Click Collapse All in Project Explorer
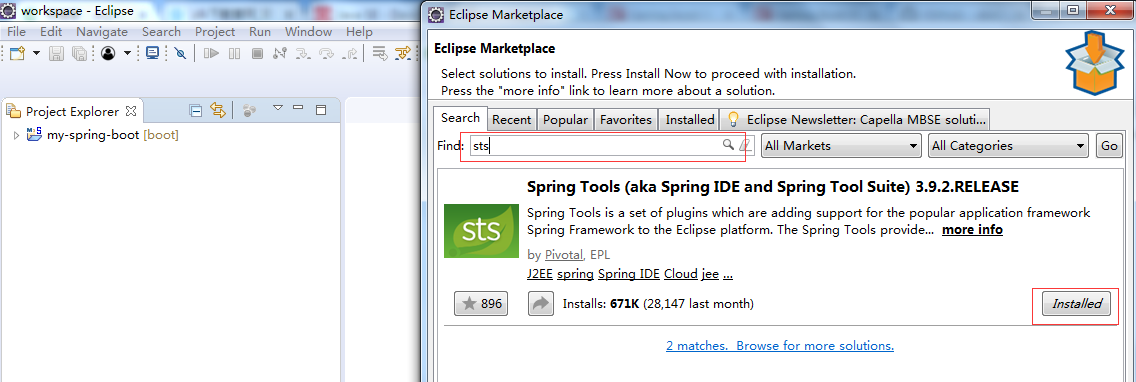The height and width of the screenshot is (382, 1136). [196, 110]
